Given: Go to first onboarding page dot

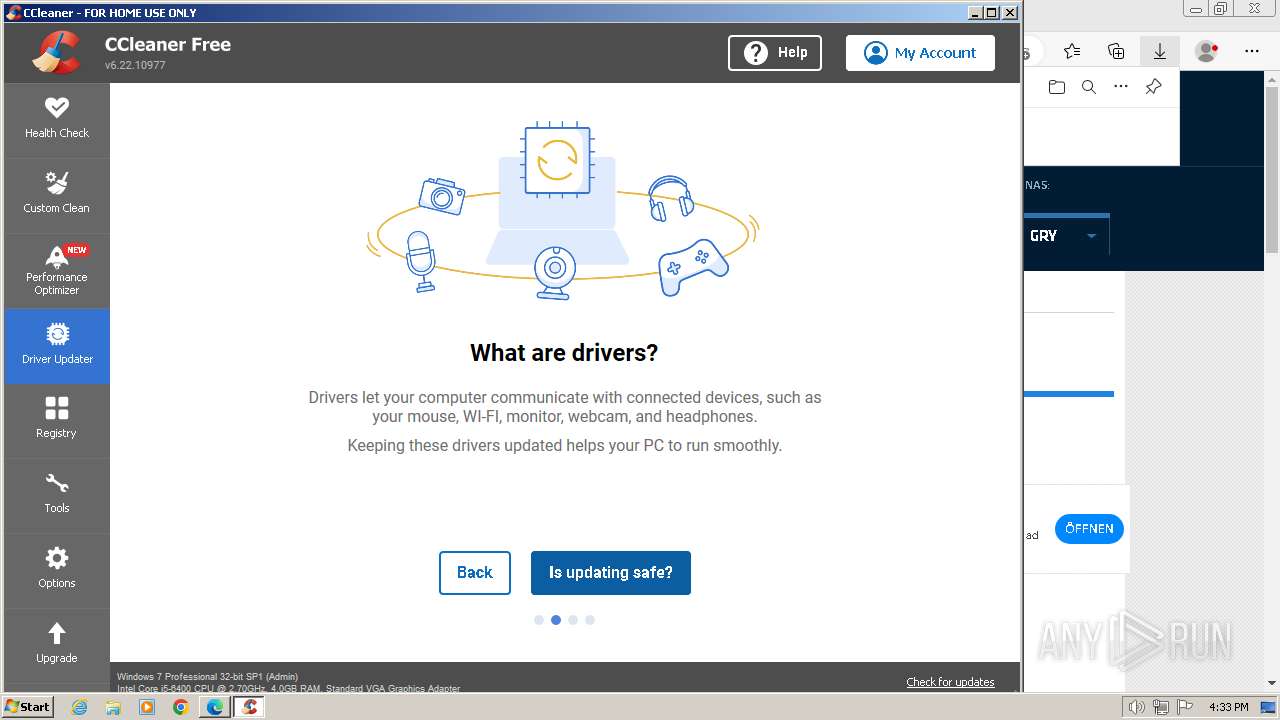Looking at the screenshot, I should [x=539, y=620].
